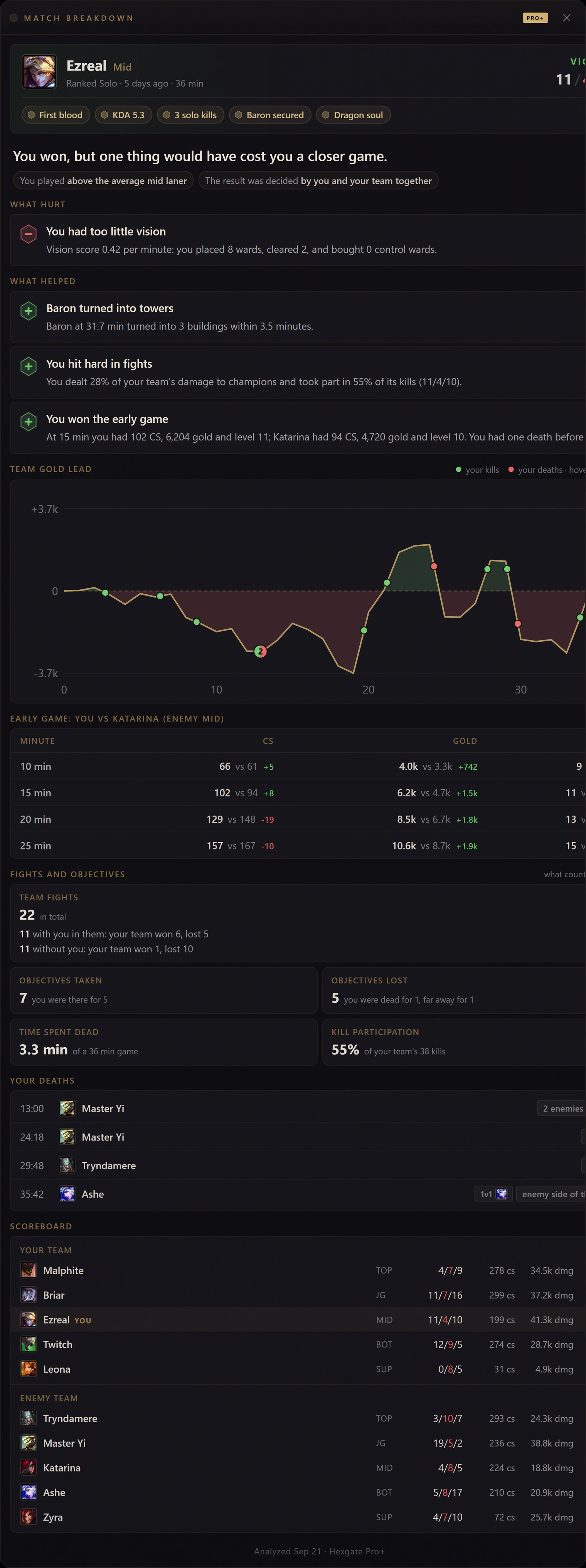Click Twitch's icon in the scoreboard
586x1568 pixels.
pos(29,1344)
